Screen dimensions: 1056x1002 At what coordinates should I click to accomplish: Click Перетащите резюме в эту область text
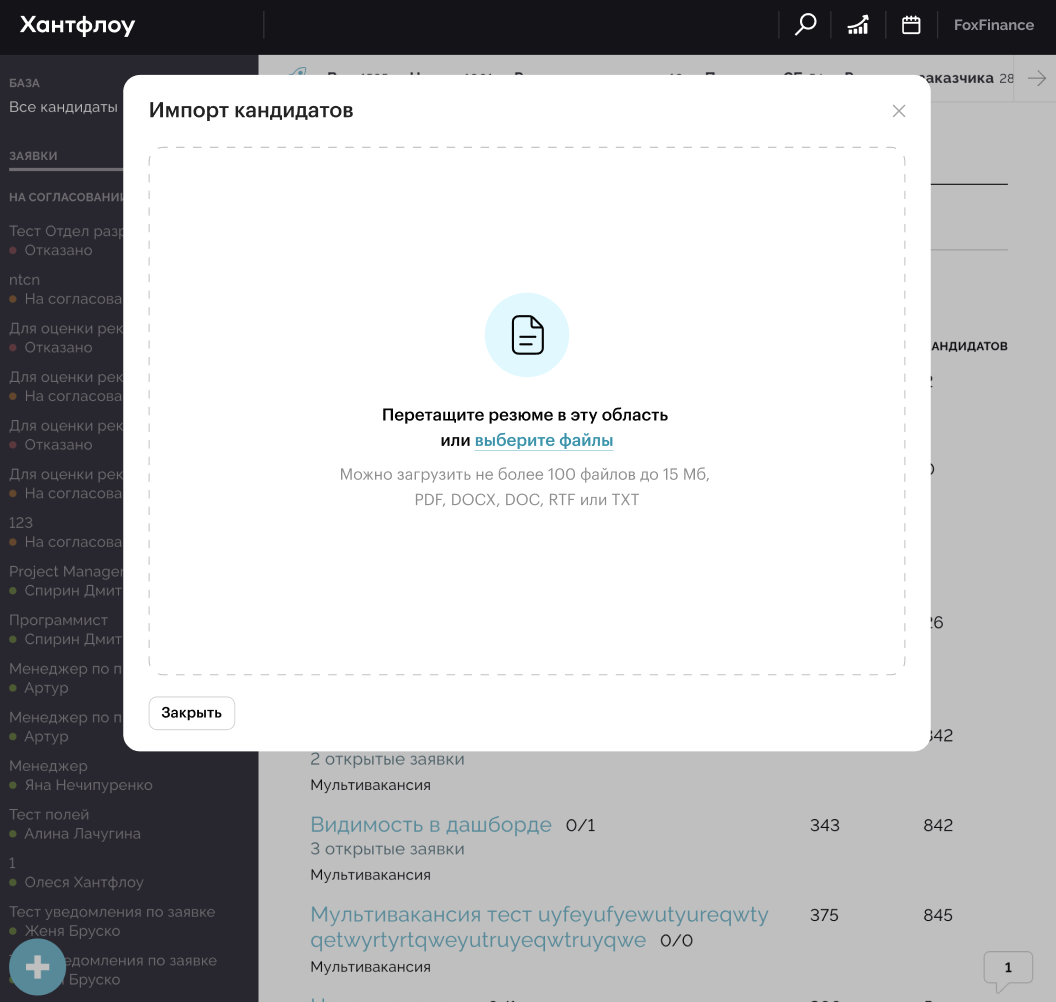pyautogui.click(x=525, y=415)
